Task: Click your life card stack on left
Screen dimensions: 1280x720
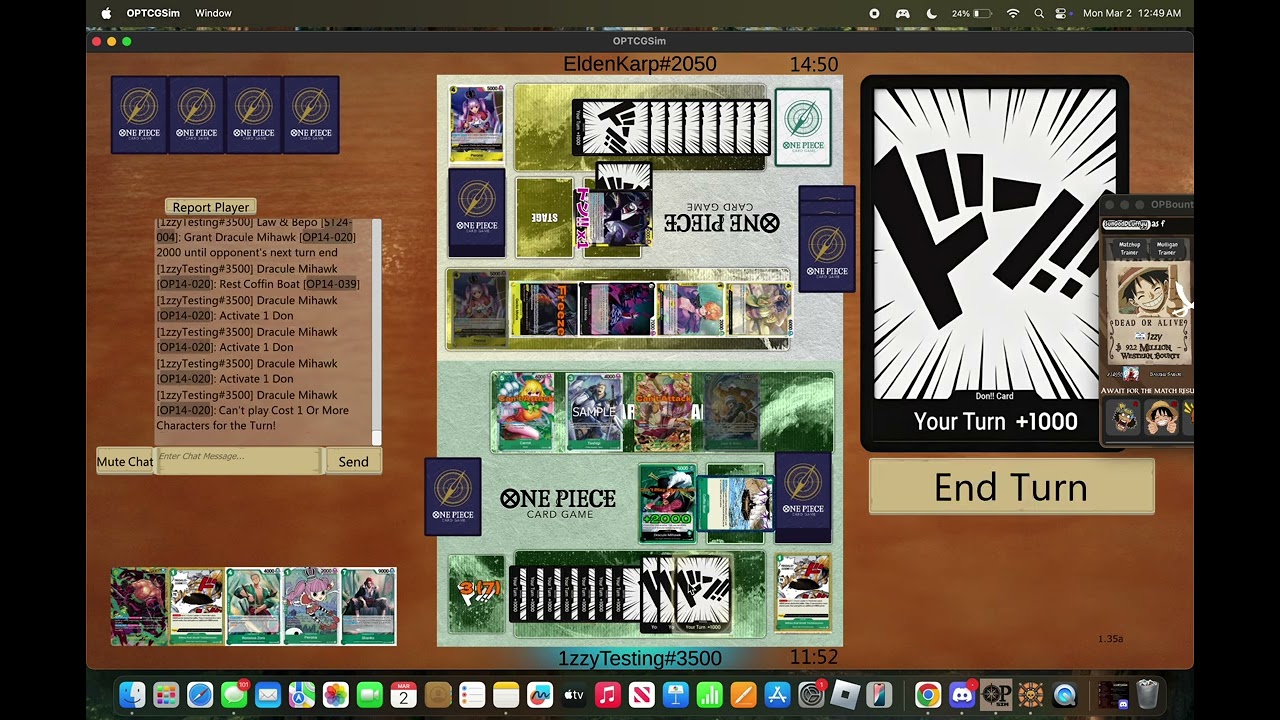Action: click(453, 497)
